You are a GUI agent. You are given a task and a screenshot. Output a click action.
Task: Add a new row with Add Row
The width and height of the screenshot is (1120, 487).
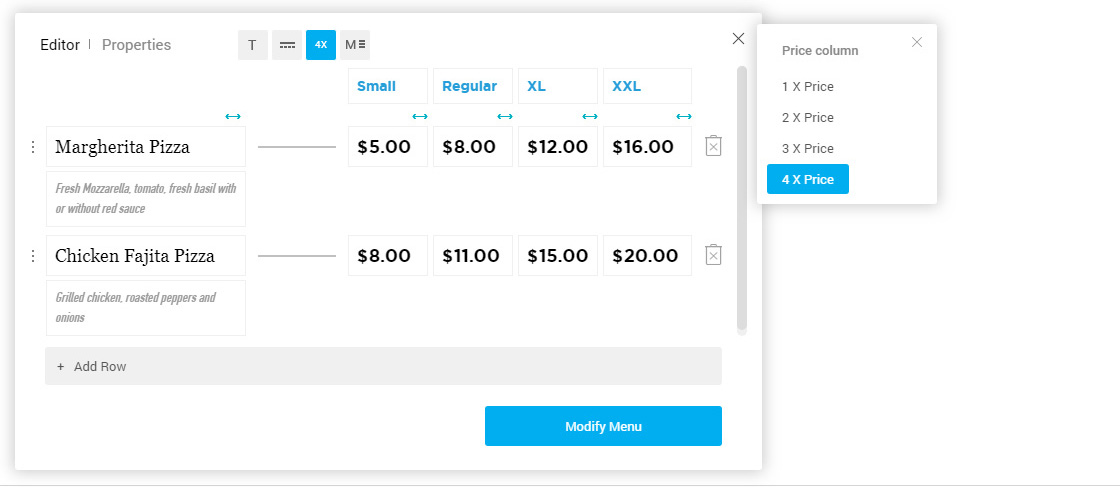pyautogui.click(x=384, y=366)
